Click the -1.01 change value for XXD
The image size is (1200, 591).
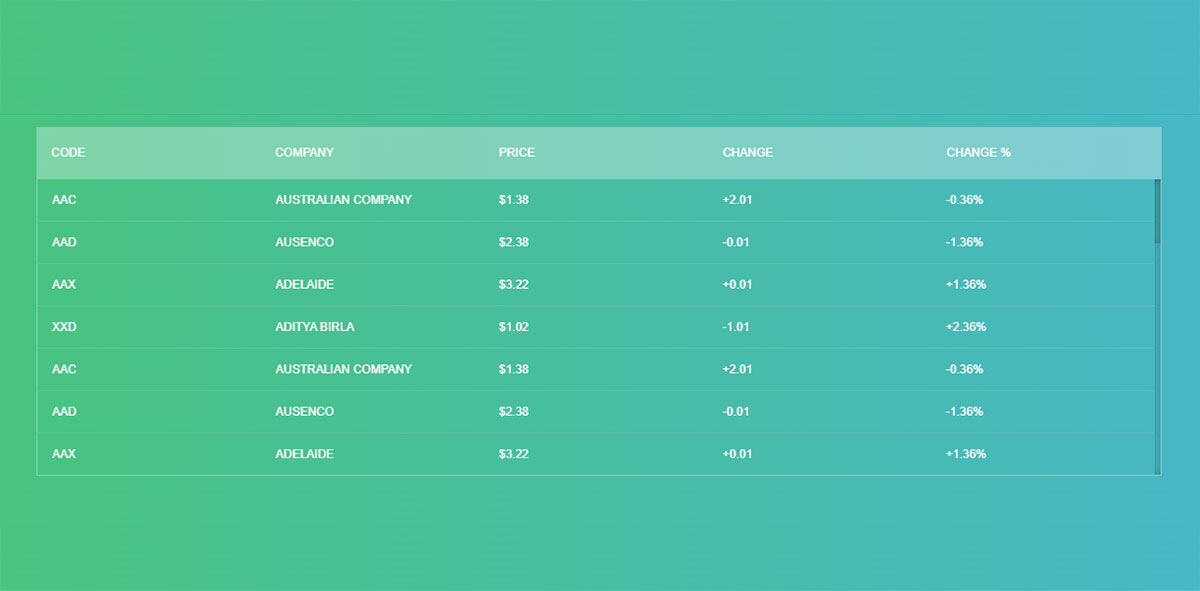point(736,326)
